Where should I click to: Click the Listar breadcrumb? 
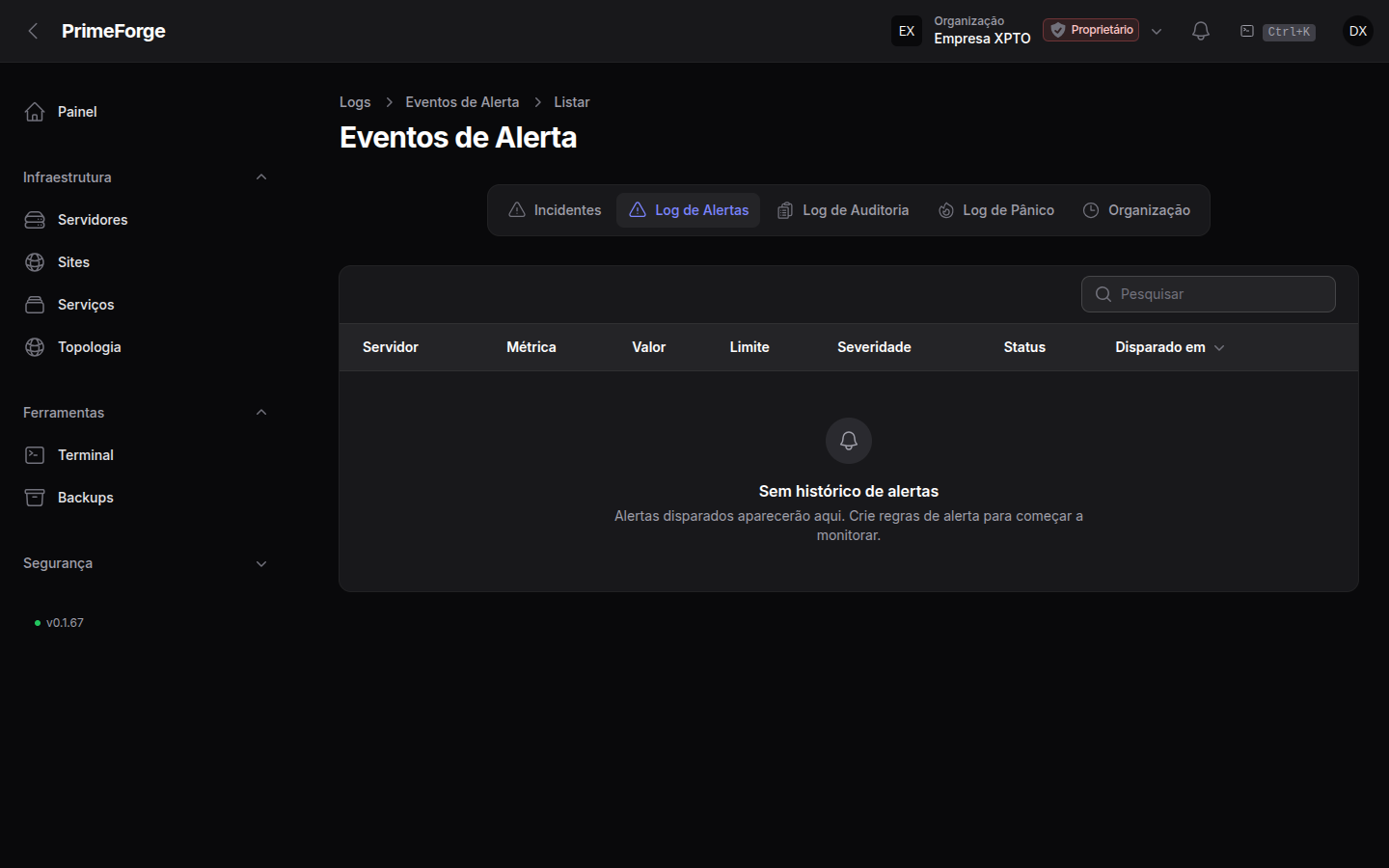572,102
